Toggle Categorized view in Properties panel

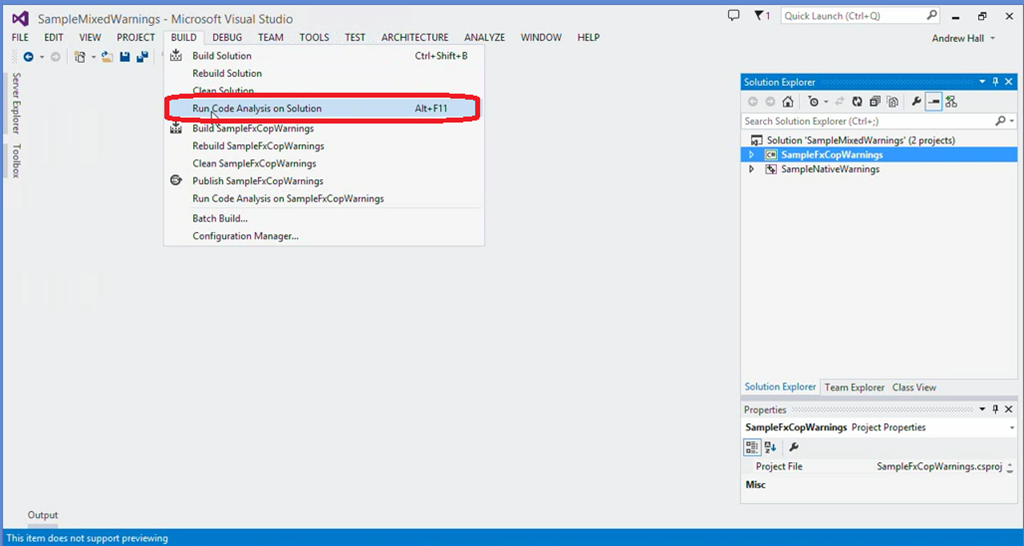tap(752, 447)
